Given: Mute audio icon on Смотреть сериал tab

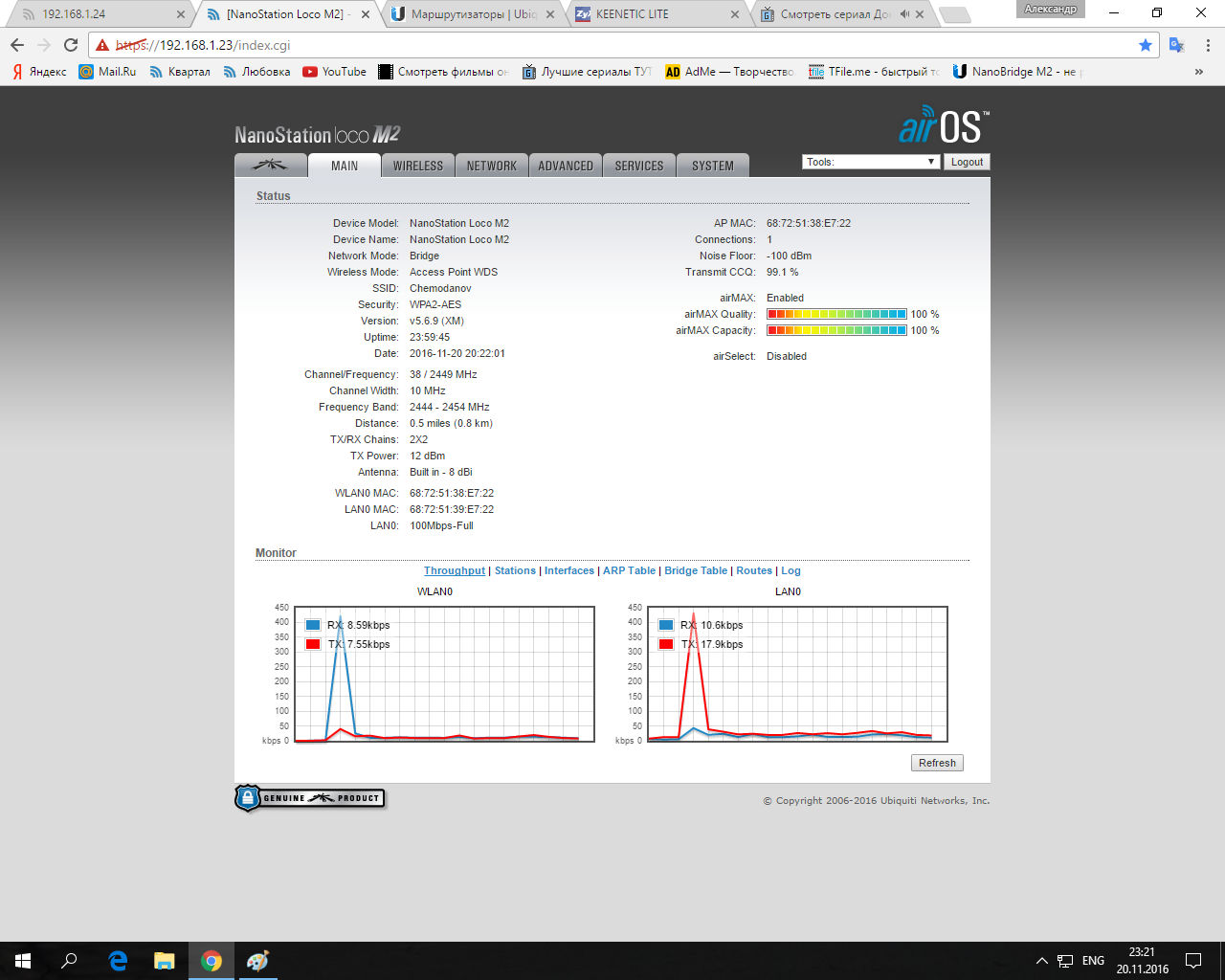Looking at the screenshot, I should 904,14.
